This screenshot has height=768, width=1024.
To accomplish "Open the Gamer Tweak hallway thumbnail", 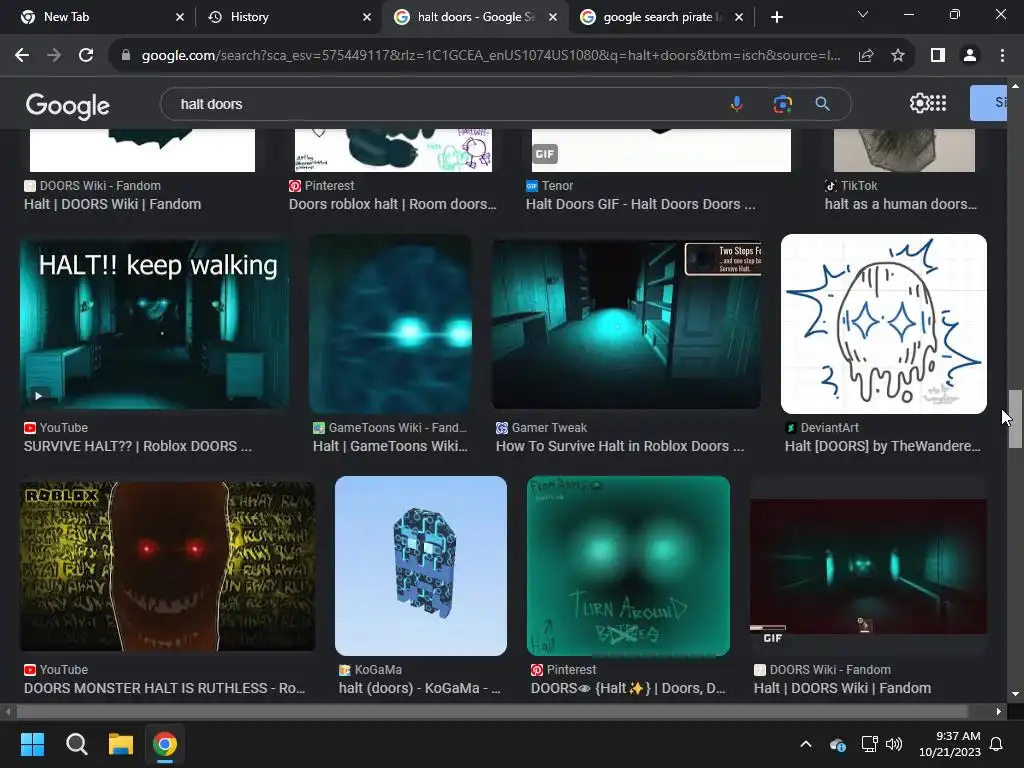I will [x=626, y=325].
